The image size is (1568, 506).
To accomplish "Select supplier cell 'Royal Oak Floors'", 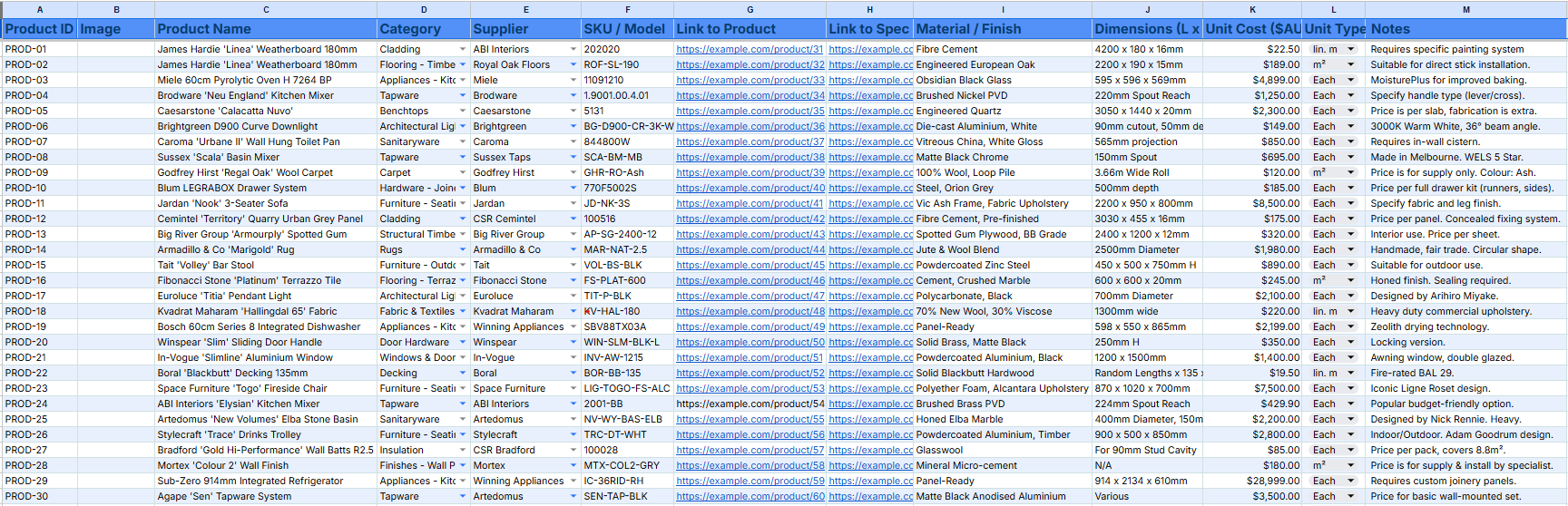I will (x=525, y=65).
